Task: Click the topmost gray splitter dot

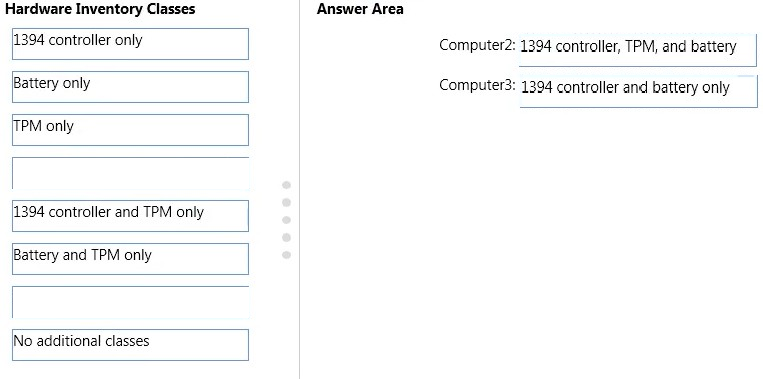Action: (287, 185)
